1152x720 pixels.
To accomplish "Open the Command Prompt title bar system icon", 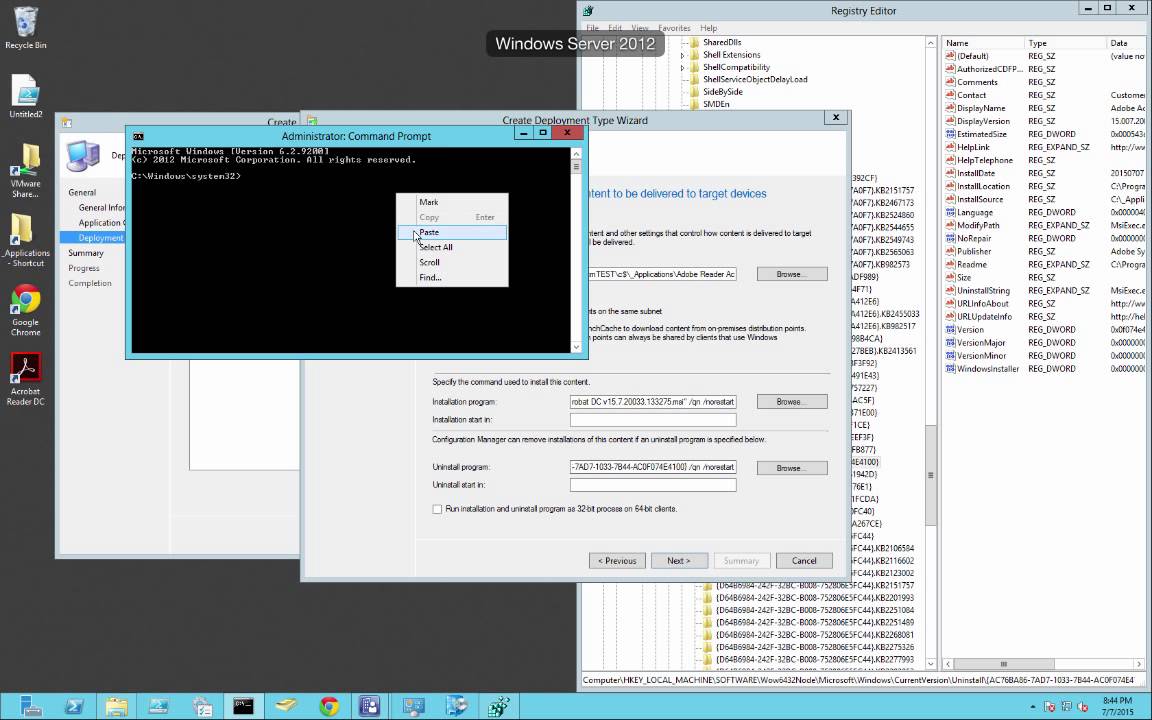I will (138, 136).
